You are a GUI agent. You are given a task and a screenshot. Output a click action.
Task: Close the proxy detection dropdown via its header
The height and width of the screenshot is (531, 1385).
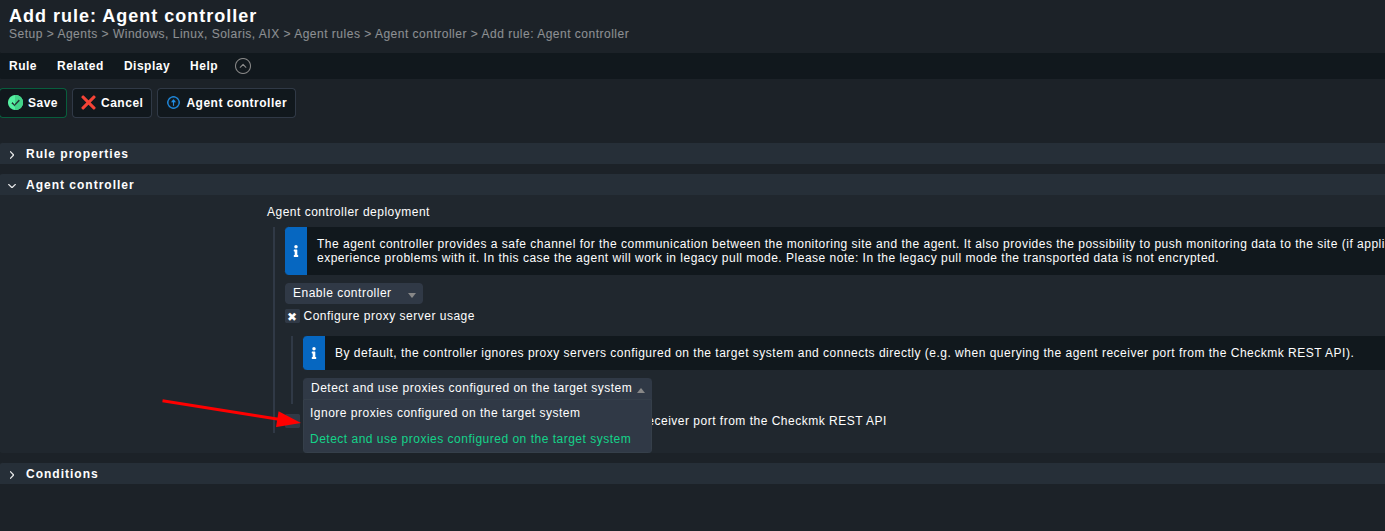[x=477, y=388]
